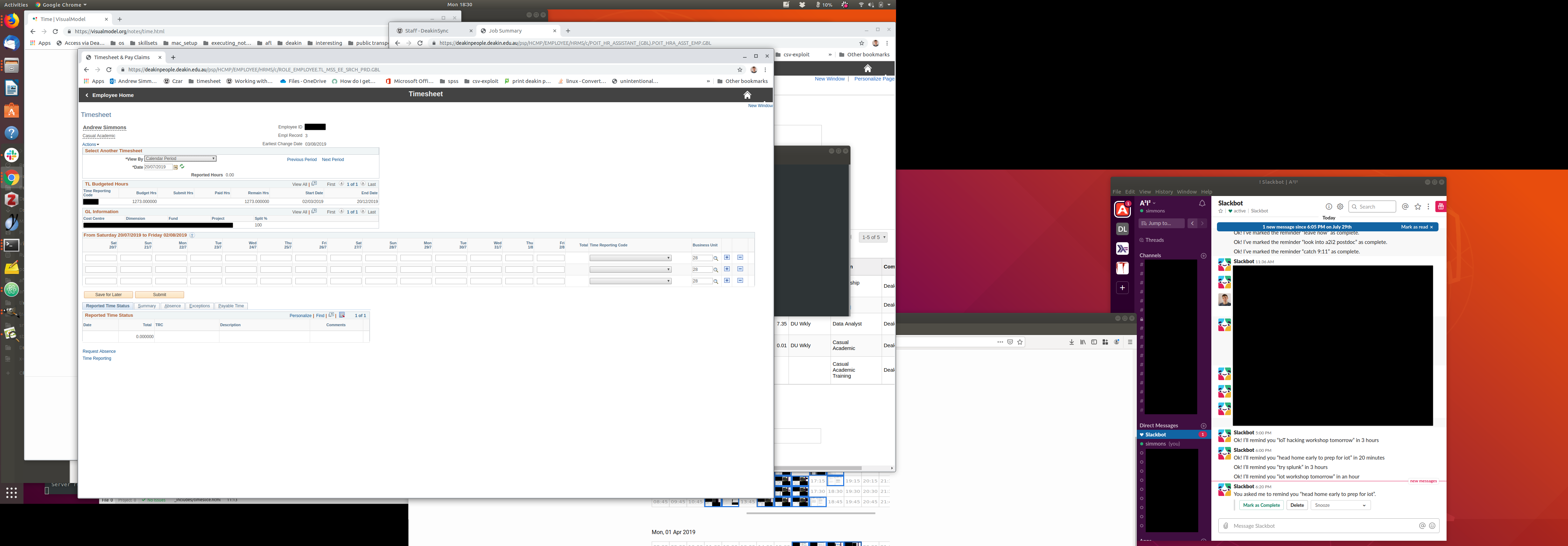Open first row Time Reporting Code dropdown
Viewport: 1568px width, 546px height.
630,258
